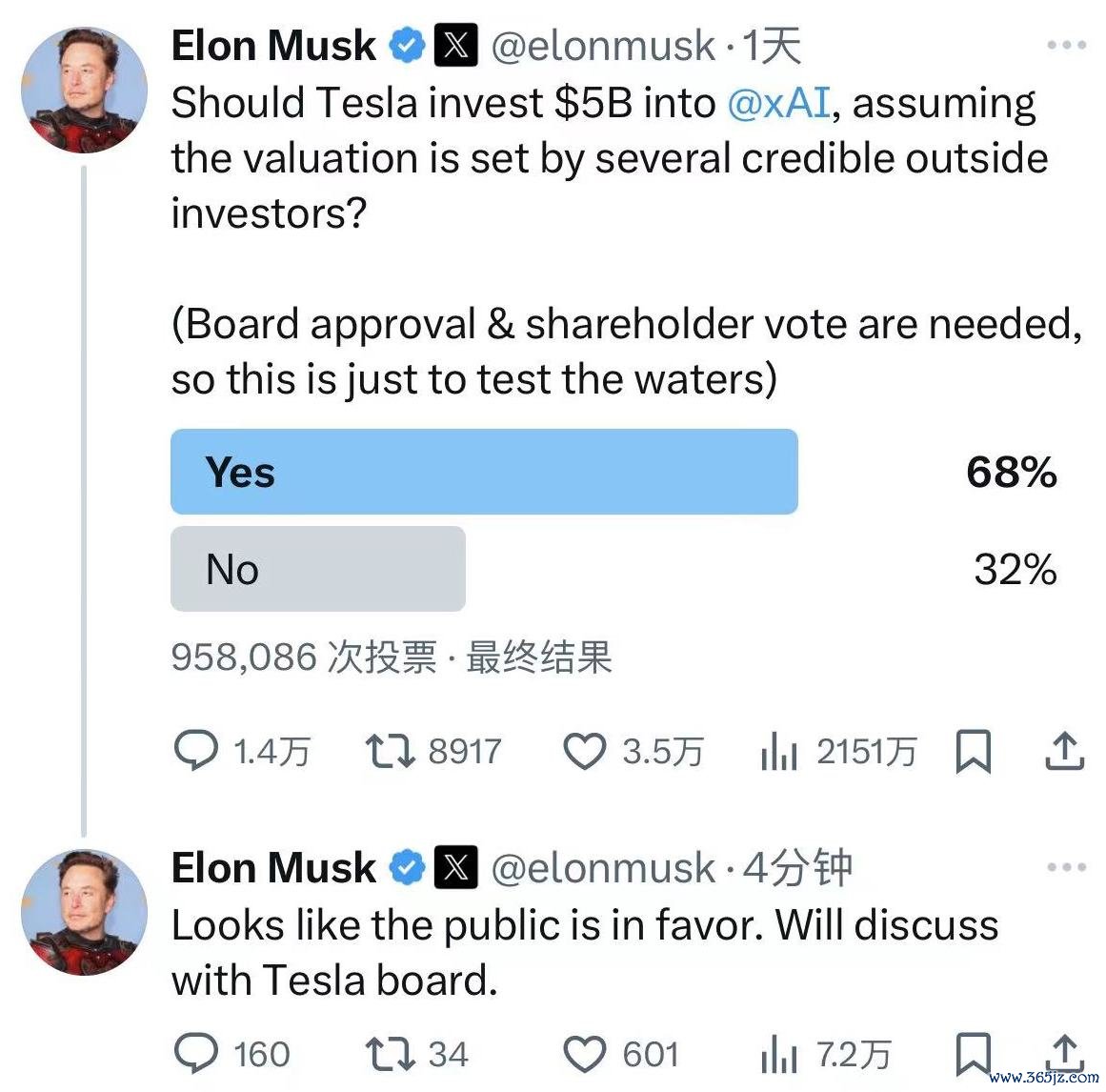Open Elon Musk avatar on the top tweet
1106x1092 pixels.
(85, 91)
